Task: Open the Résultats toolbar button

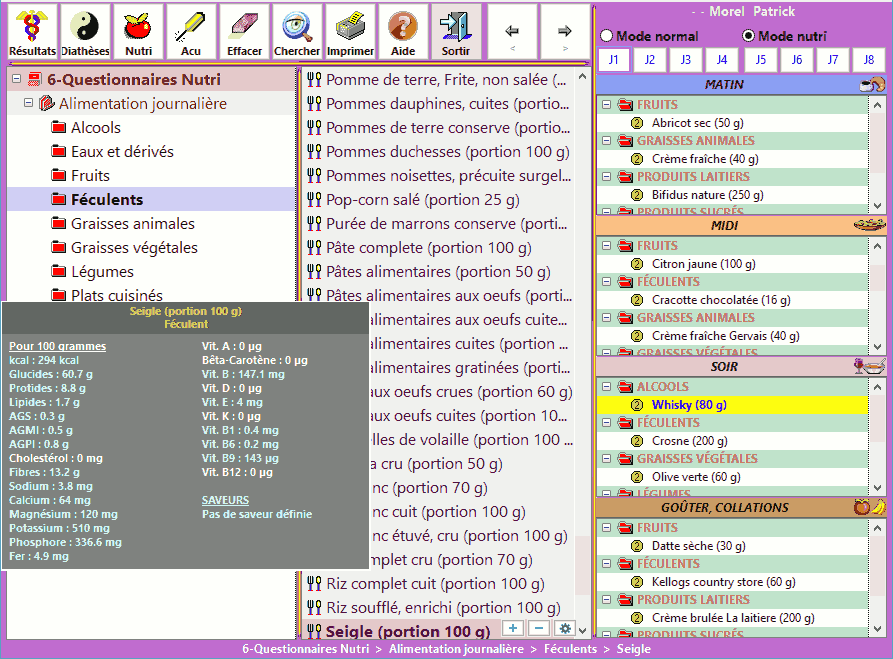Action: click(x=32, y=31)
